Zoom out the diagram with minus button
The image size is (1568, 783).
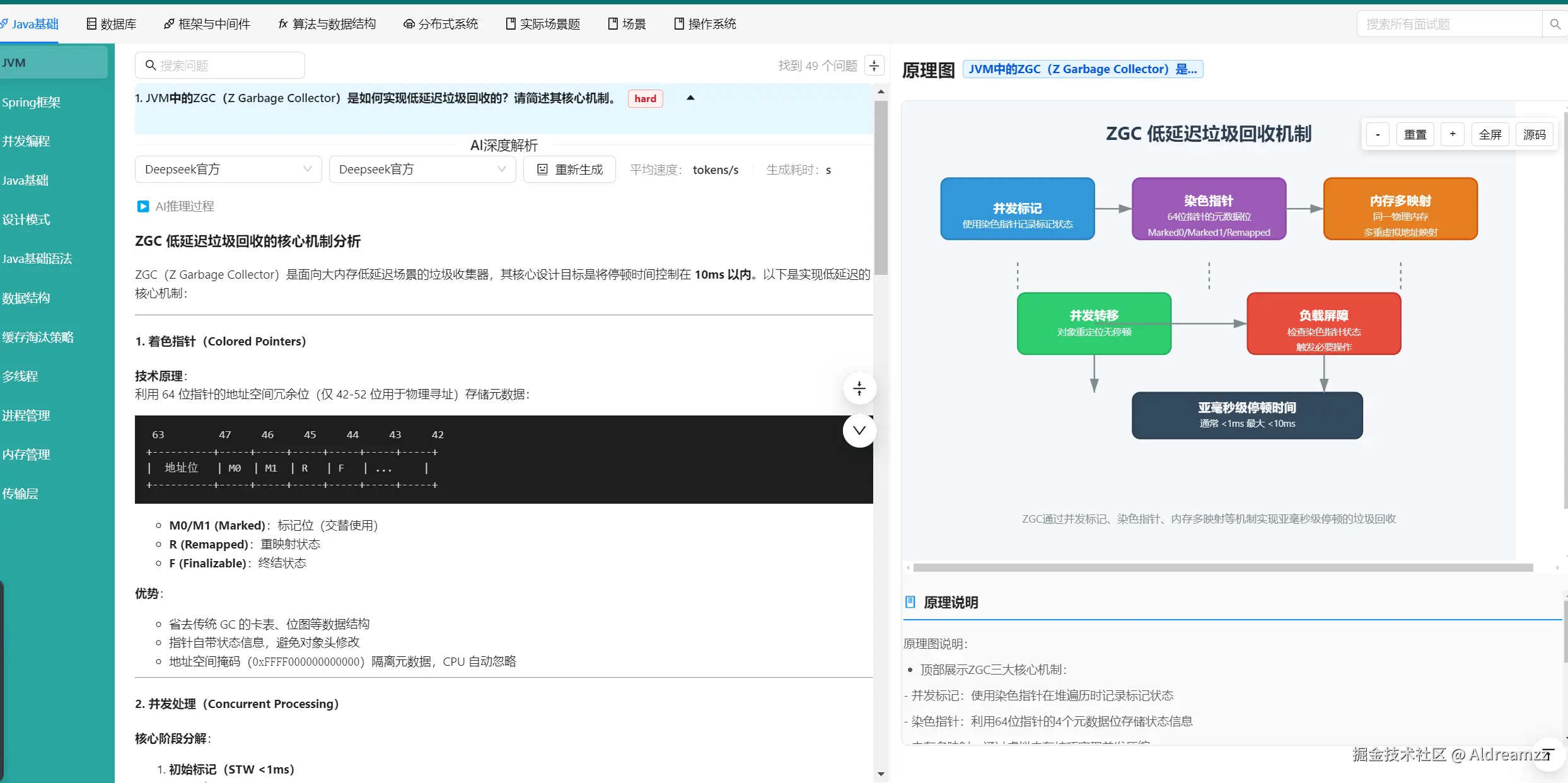1378,134
